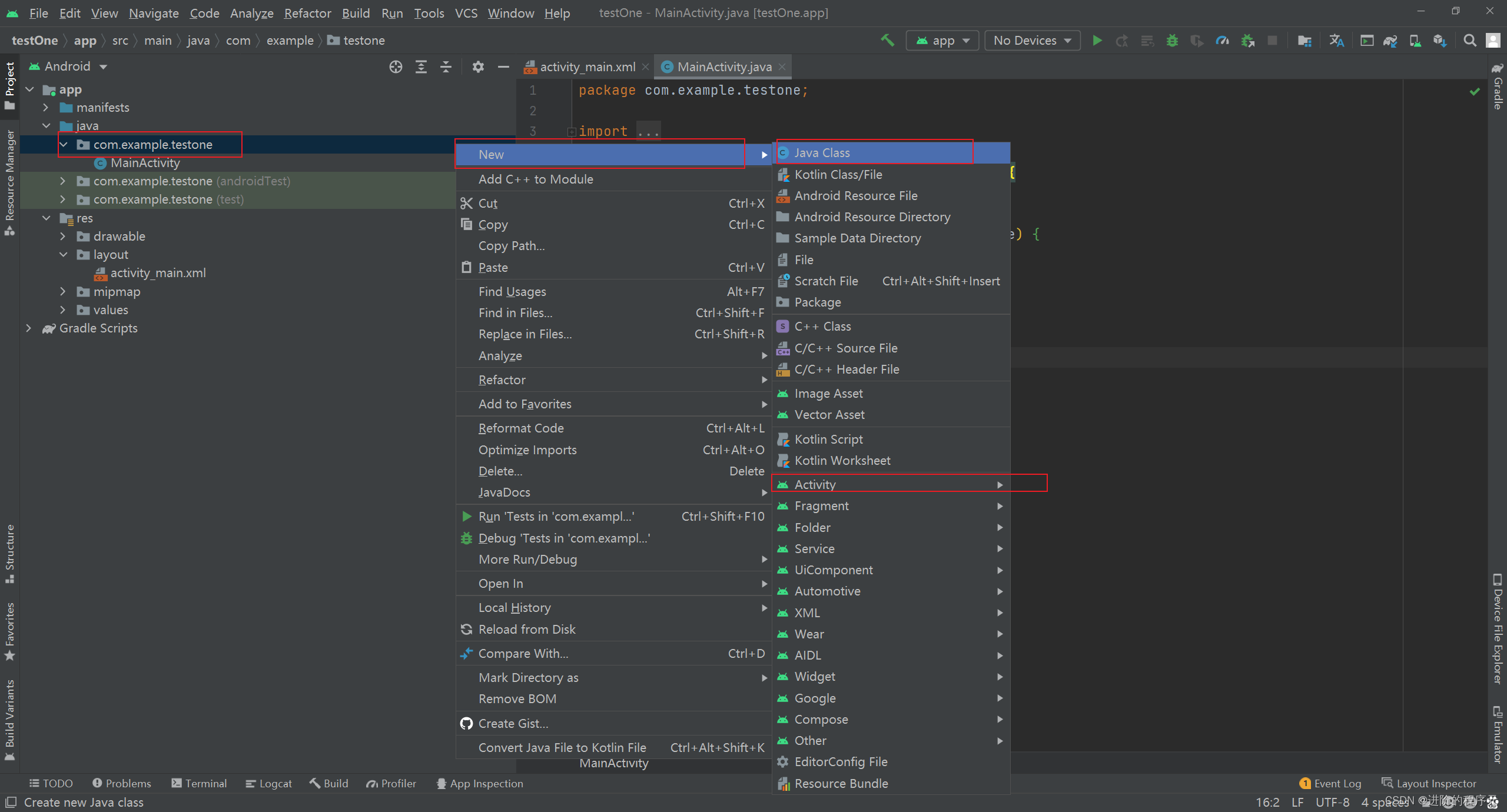This screenshot has width=1507, height=812.
Task: Select MainActivity class in project tree
Action: (x=145, y=163)
